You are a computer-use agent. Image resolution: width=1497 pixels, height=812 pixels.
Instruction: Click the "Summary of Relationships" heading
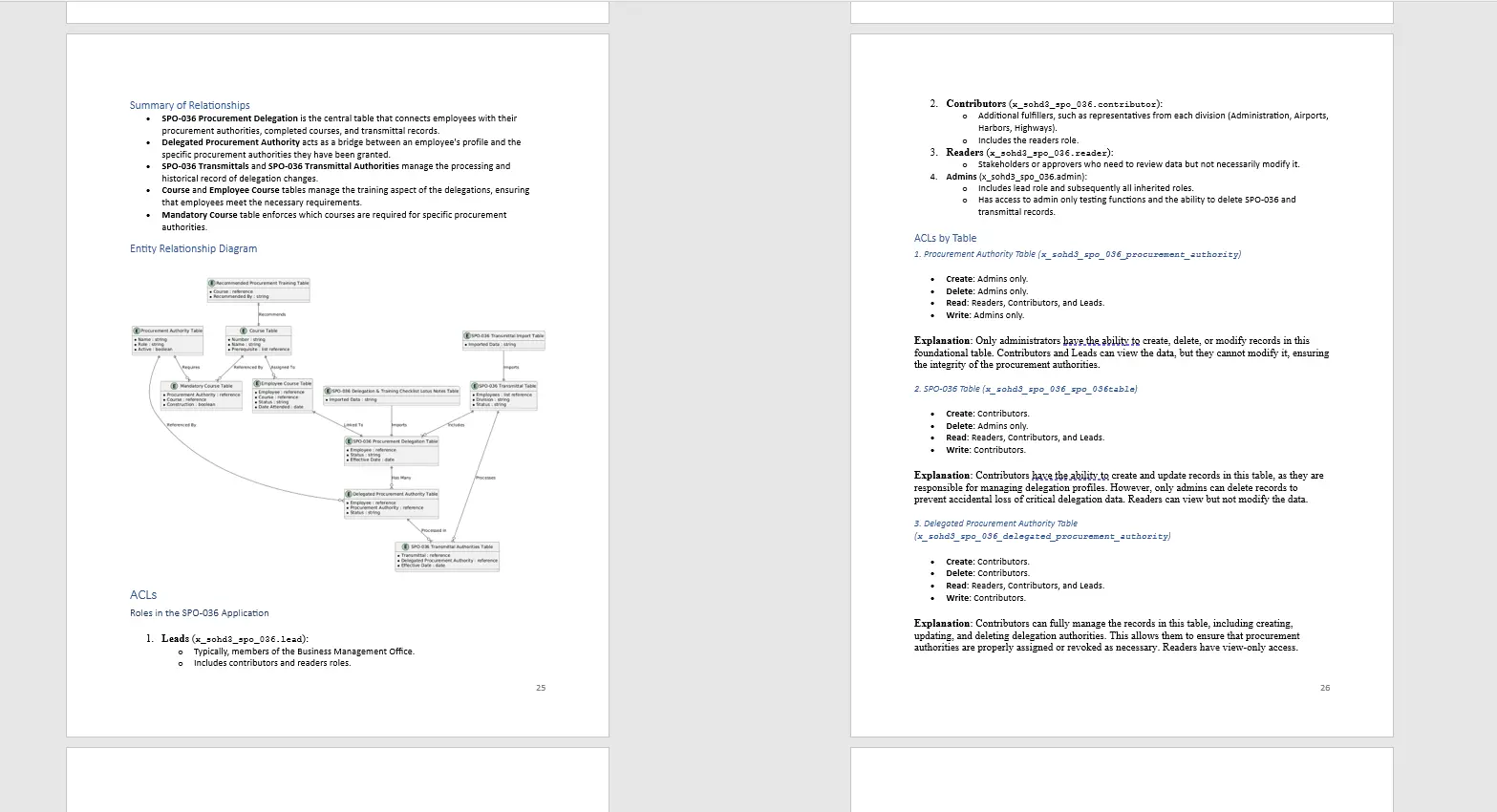189,105
